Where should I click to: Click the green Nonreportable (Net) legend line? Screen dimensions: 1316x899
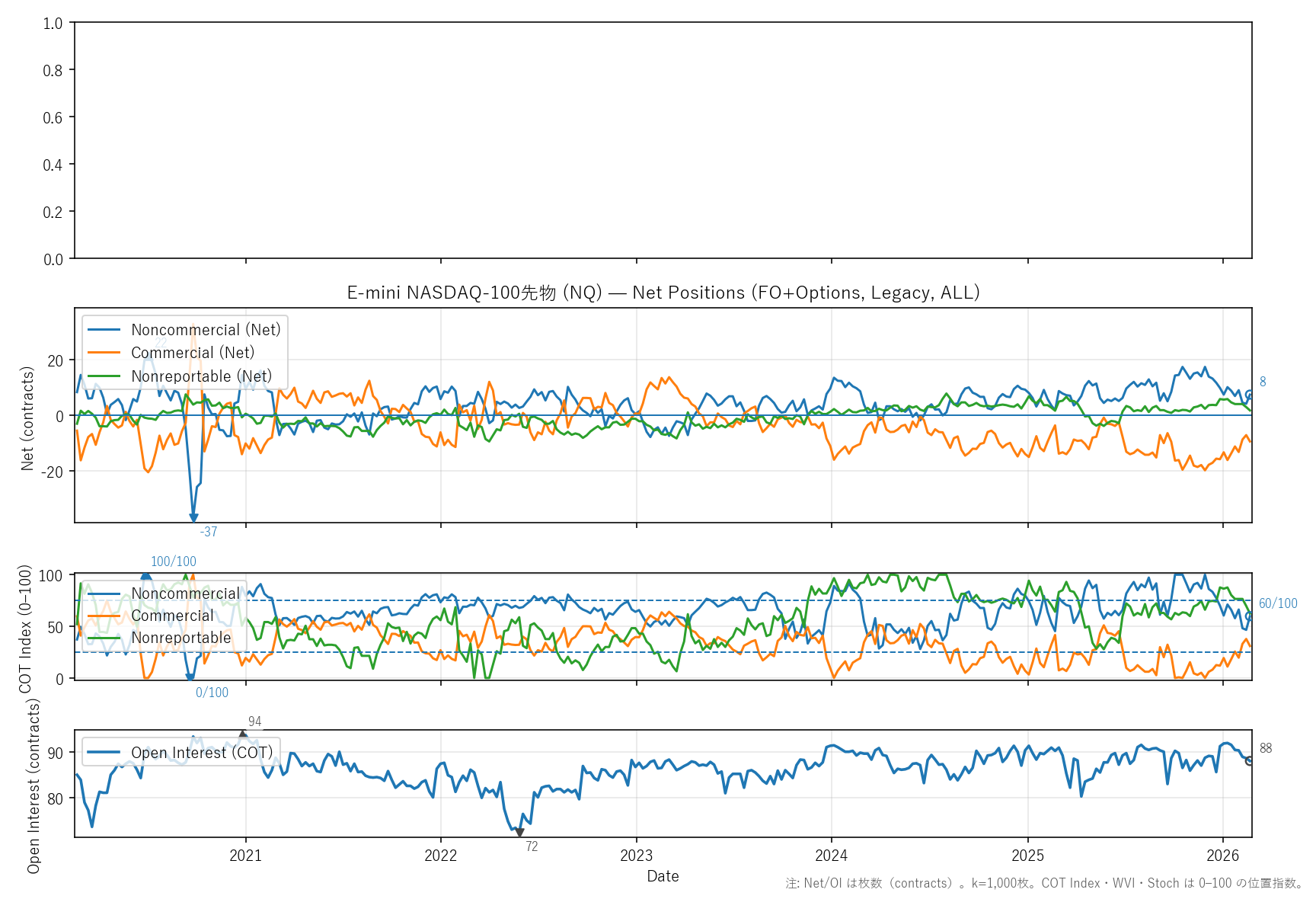point(104,376)
